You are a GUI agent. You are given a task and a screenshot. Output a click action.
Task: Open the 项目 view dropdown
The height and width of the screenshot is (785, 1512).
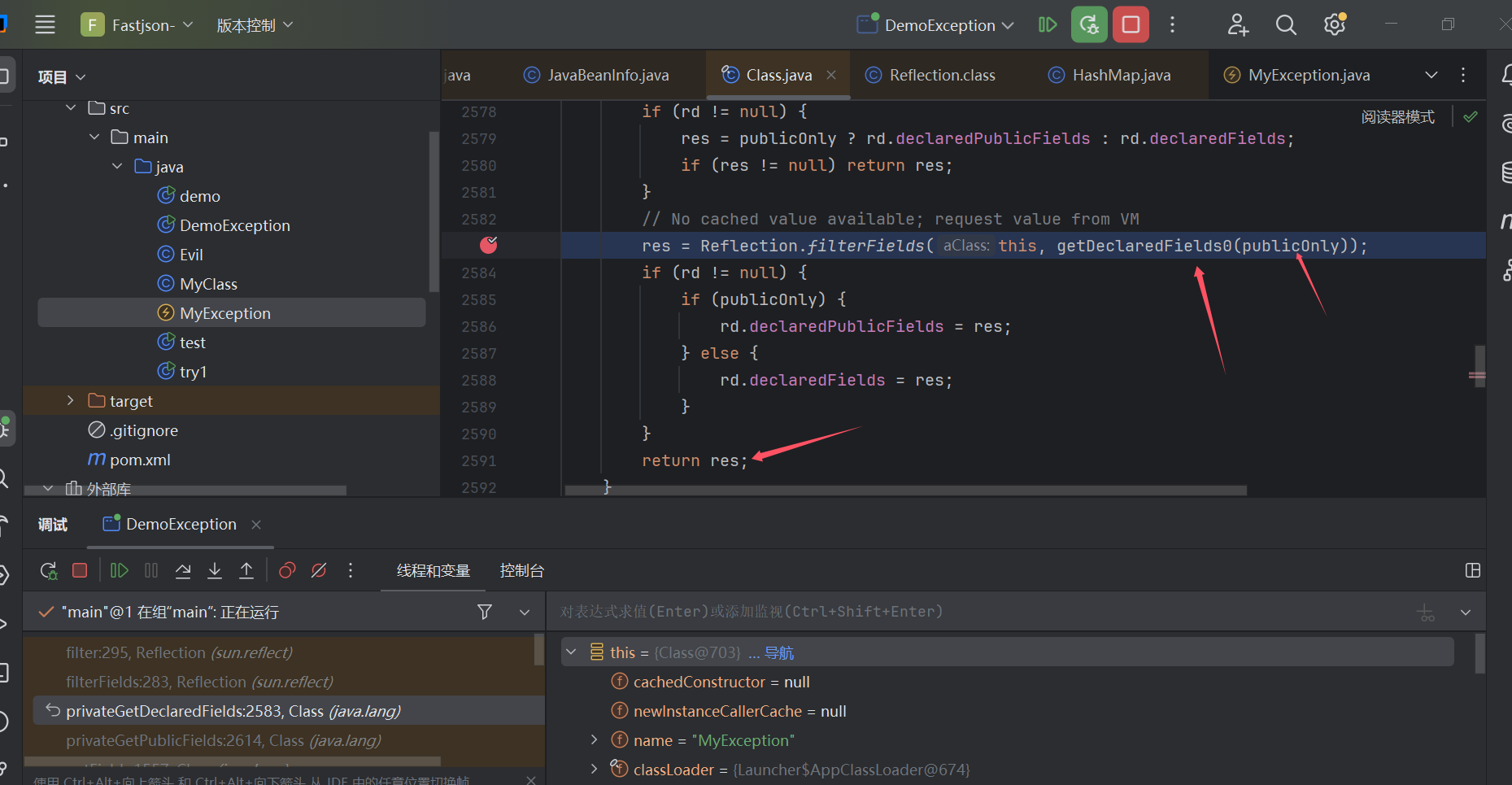[62, 77]
